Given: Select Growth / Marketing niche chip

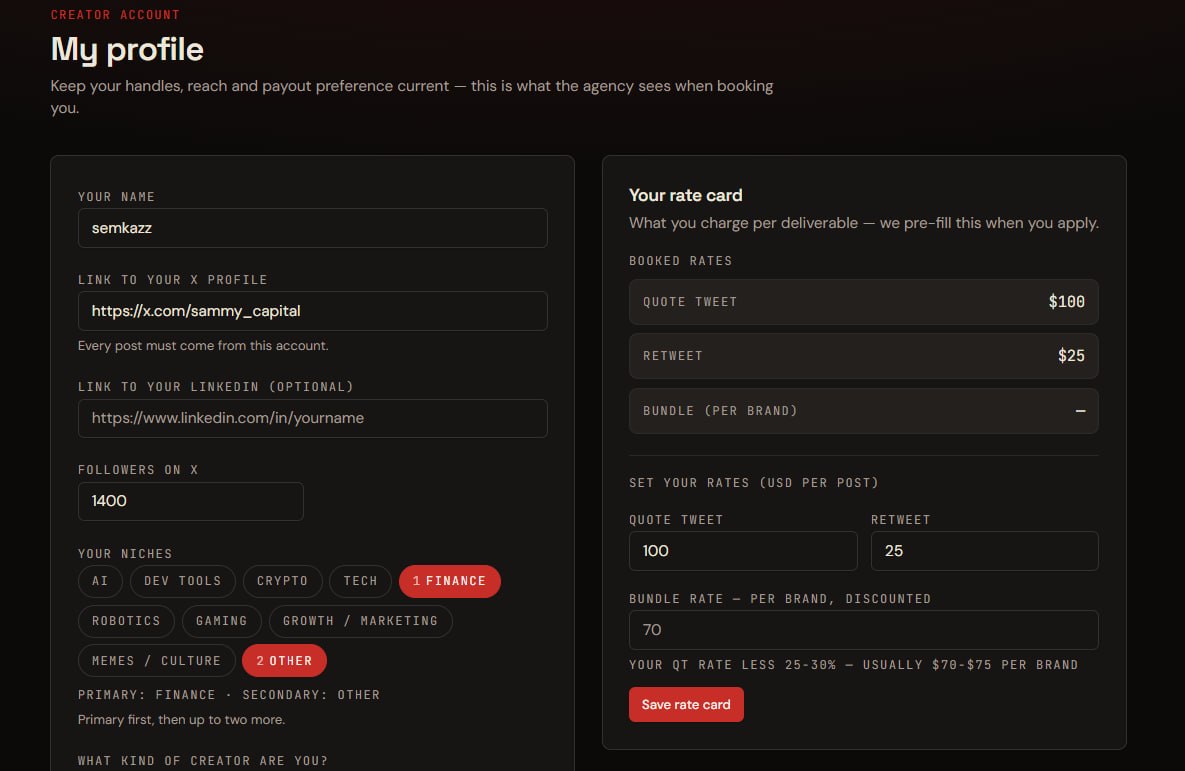Looking at the screenshot, I should coord(360,621).
